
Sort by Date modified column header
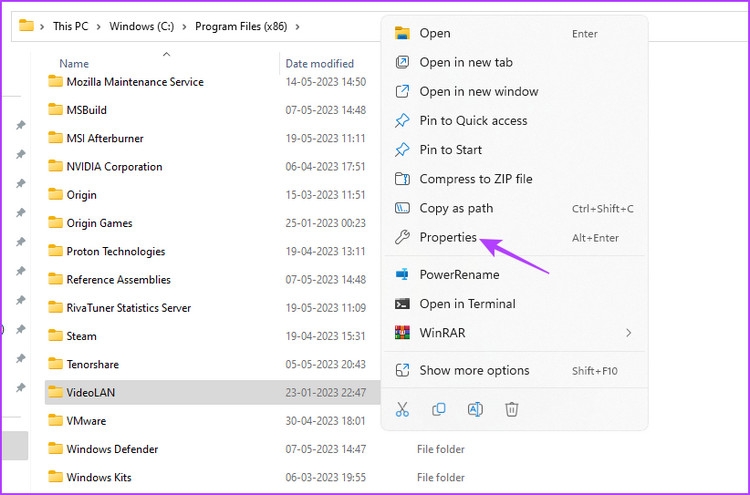coord(320,64)
